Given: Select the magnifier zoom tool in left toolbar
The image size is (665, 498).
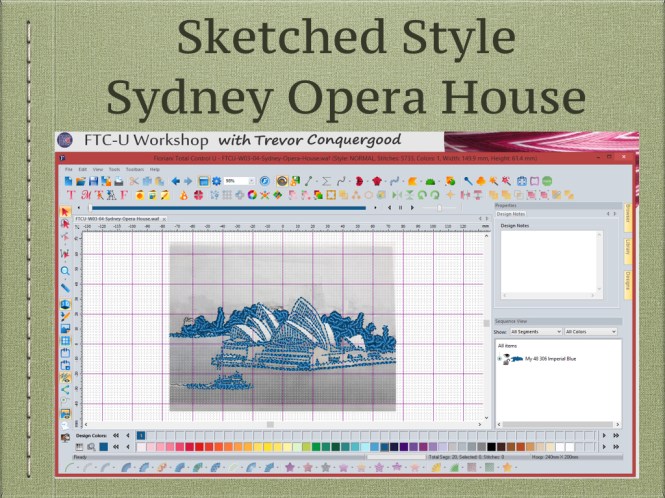Looking at the screenshot, I should (66, 271).
